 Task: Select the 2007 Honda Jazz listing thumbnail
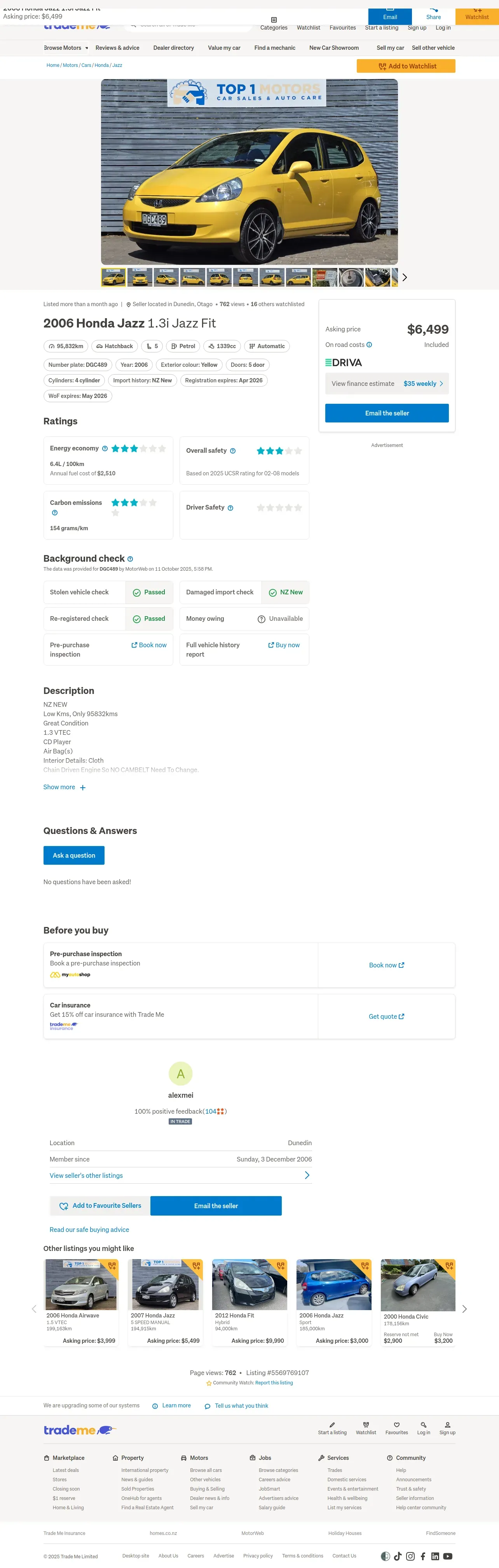pos(165,1284)
